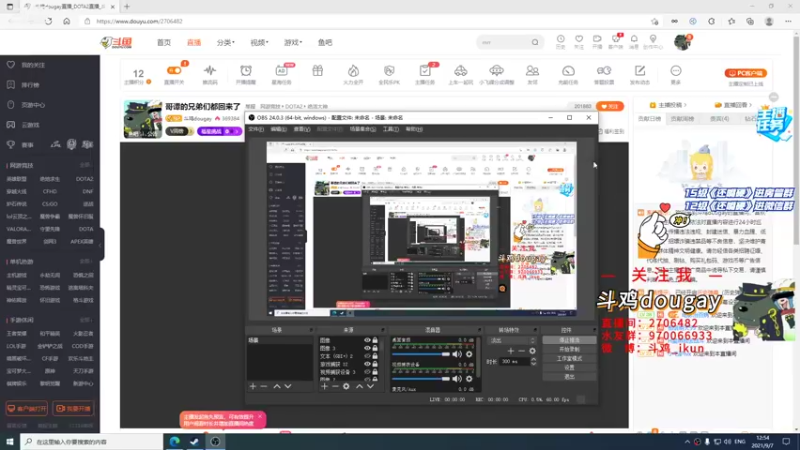
Task: Click 停止推流 button in OBS controls
Action: 569,340
